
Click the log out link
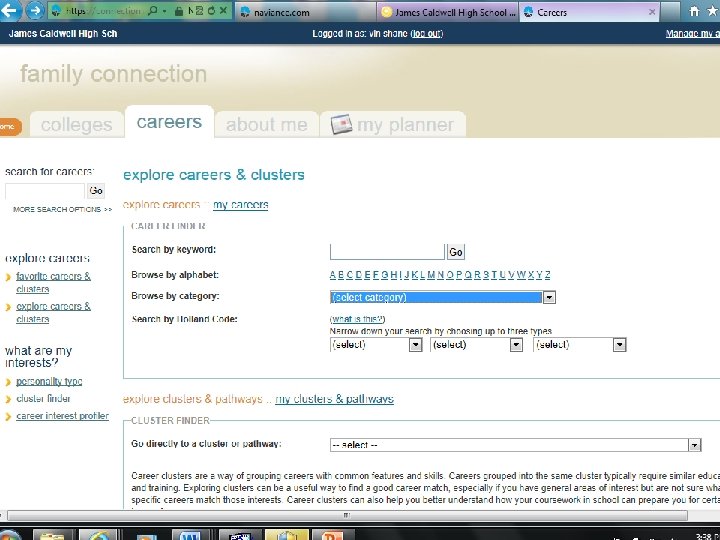click(x=427, y=34)
